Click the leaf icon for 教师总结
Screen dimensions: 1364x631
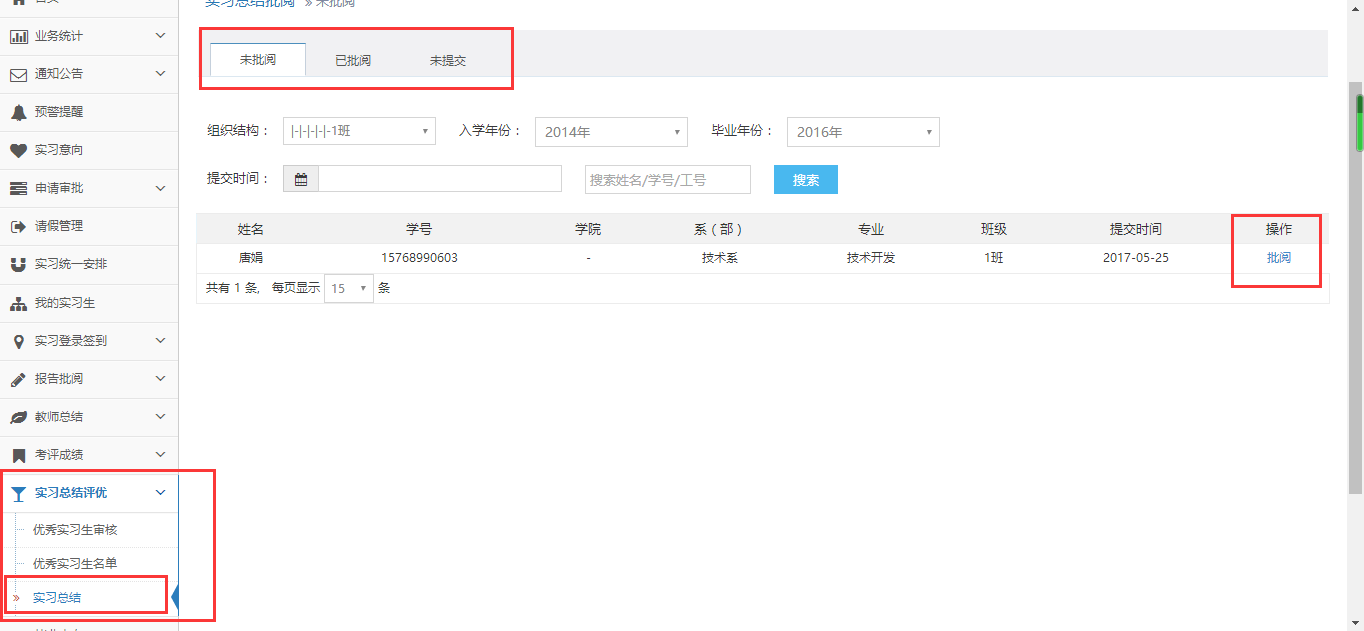click(18, 417)
